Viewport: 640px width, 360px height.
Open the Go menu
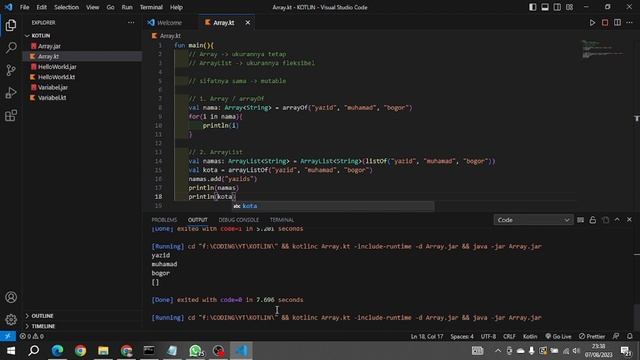click(x=111, y=7)
